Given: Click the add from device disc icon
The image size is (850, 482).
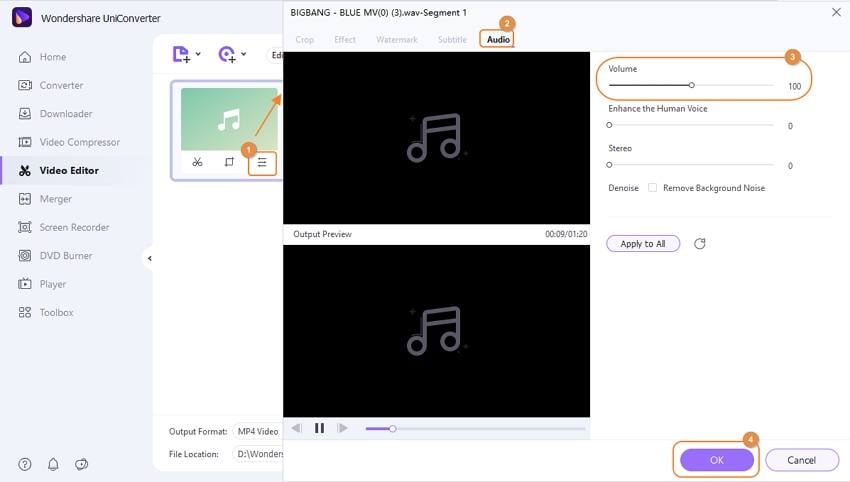Looking at the screenshot, I should (227, 54).
